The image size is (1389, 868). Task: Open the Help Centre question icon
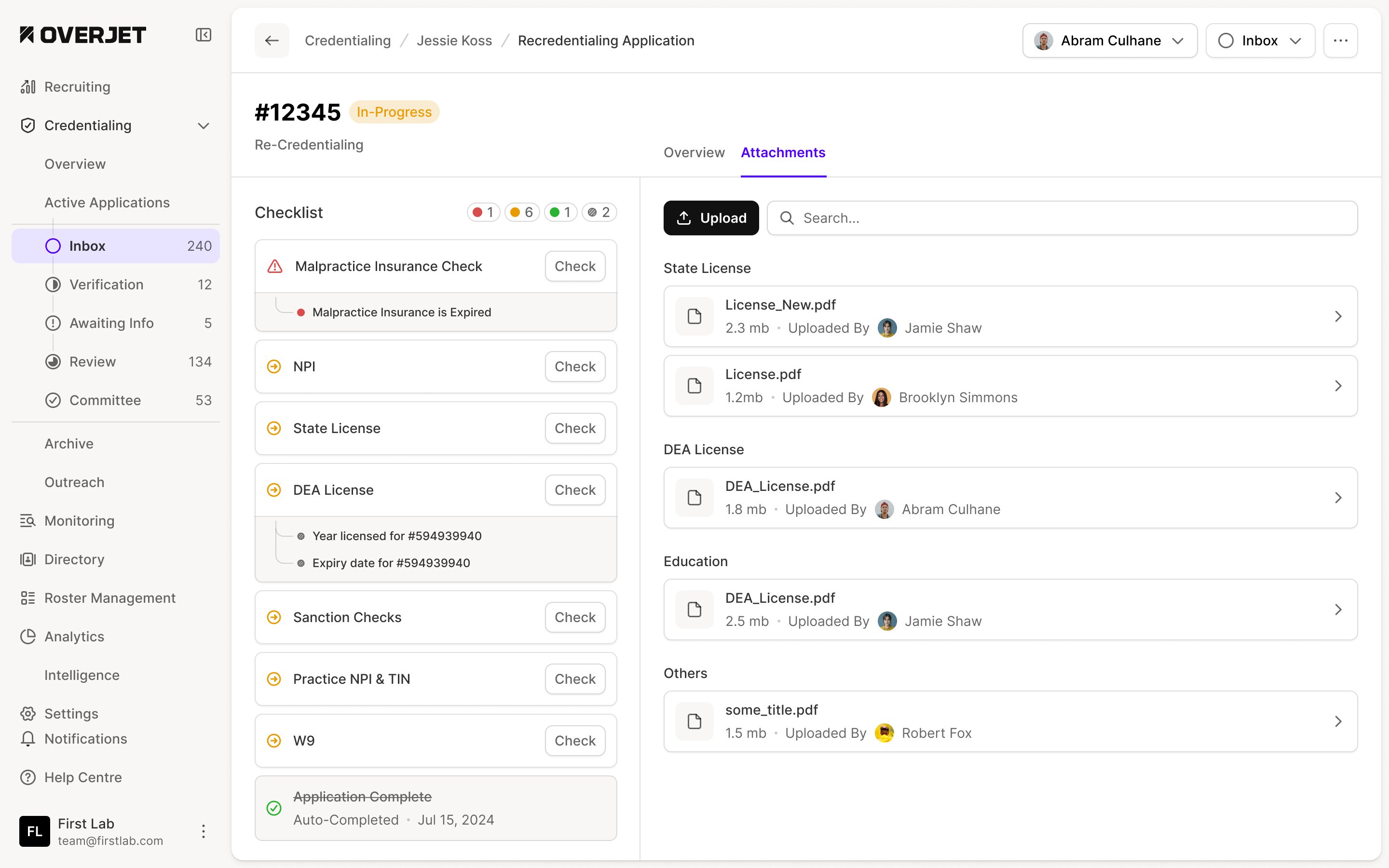27,777
